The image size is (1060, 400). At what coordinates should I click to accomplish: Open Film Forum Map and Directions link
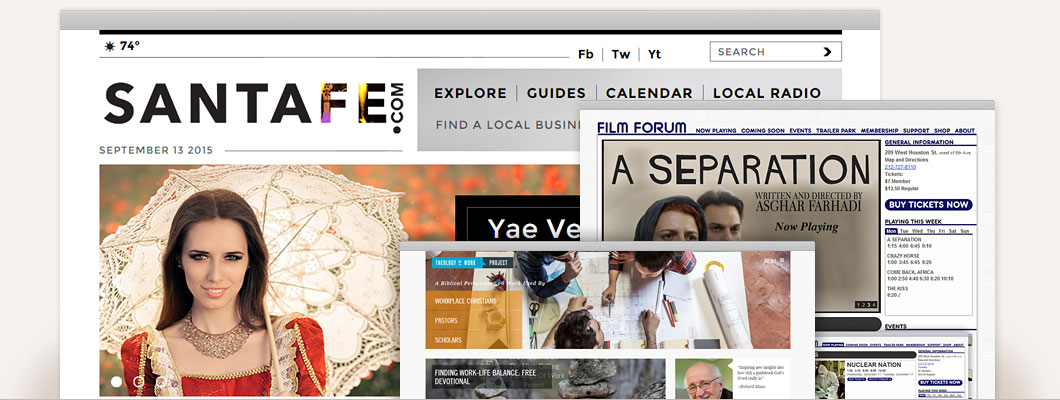pos(907,159)
